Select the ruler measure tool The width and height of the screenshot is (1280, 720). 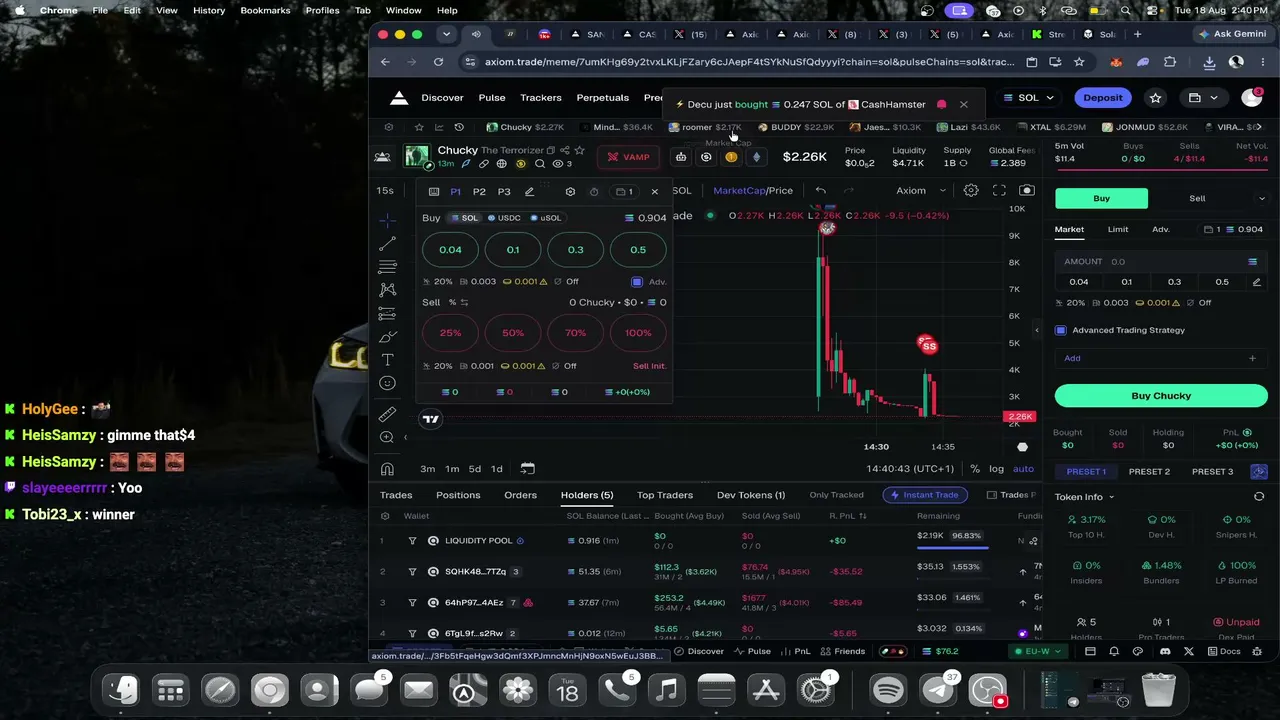pos(388,415)
